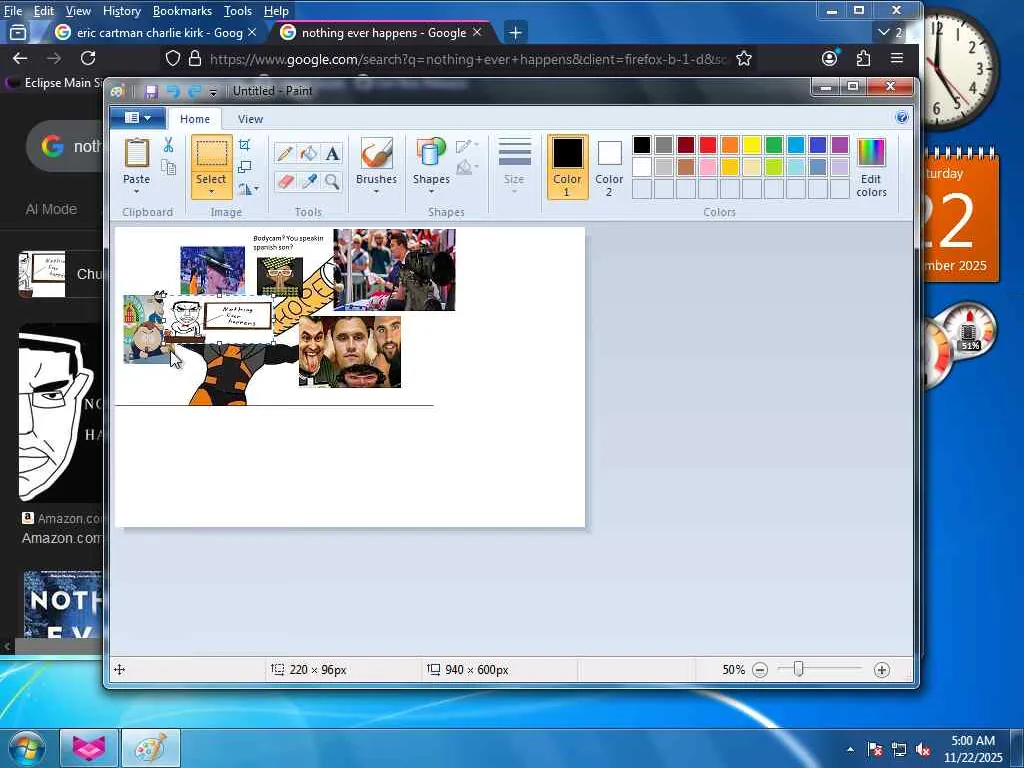Screen dimensions: 1024x768
Task: Open the Firefox History menu
Action: [121, 11]
